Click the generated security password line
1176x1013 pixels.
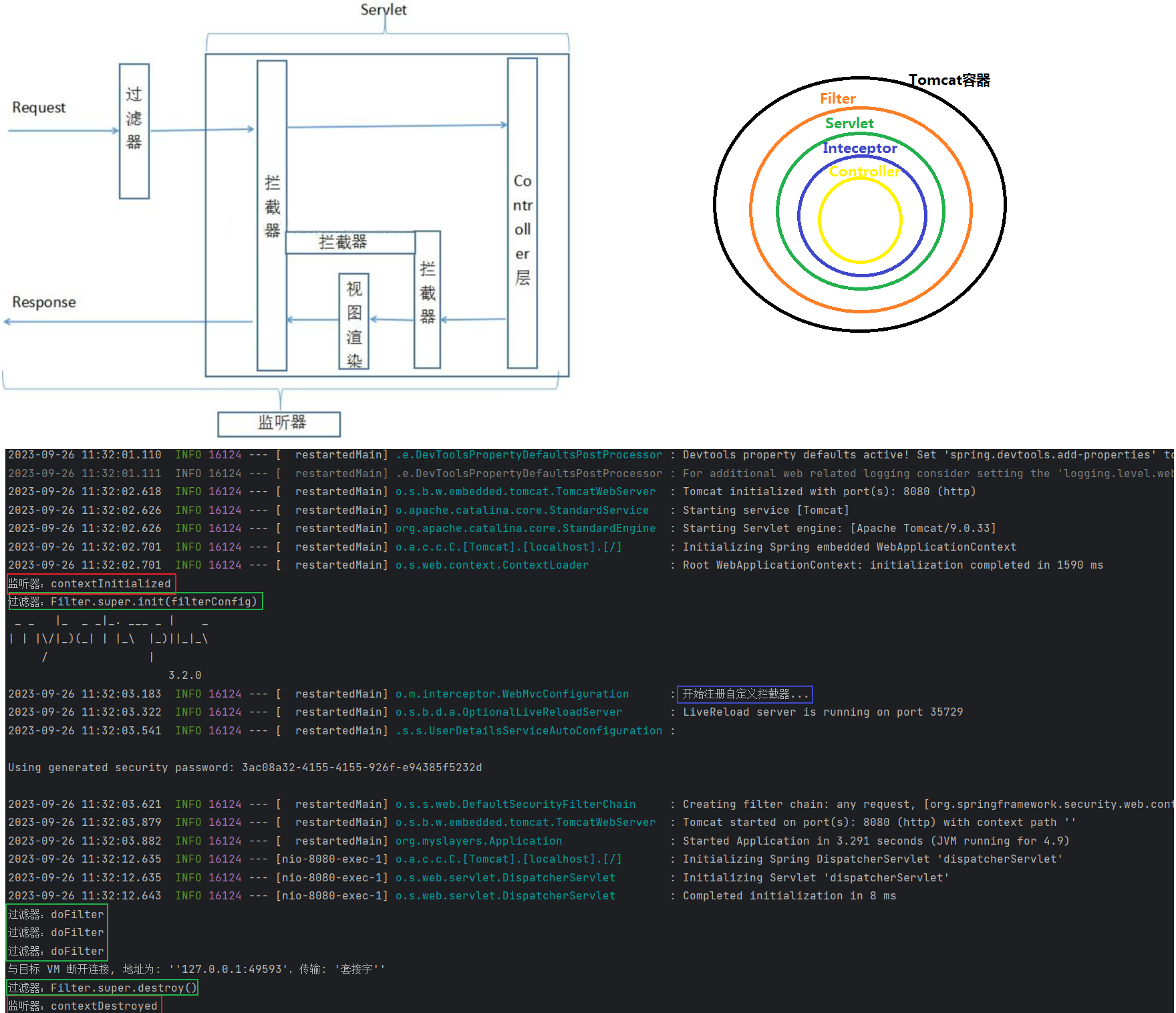pos(245,767)
